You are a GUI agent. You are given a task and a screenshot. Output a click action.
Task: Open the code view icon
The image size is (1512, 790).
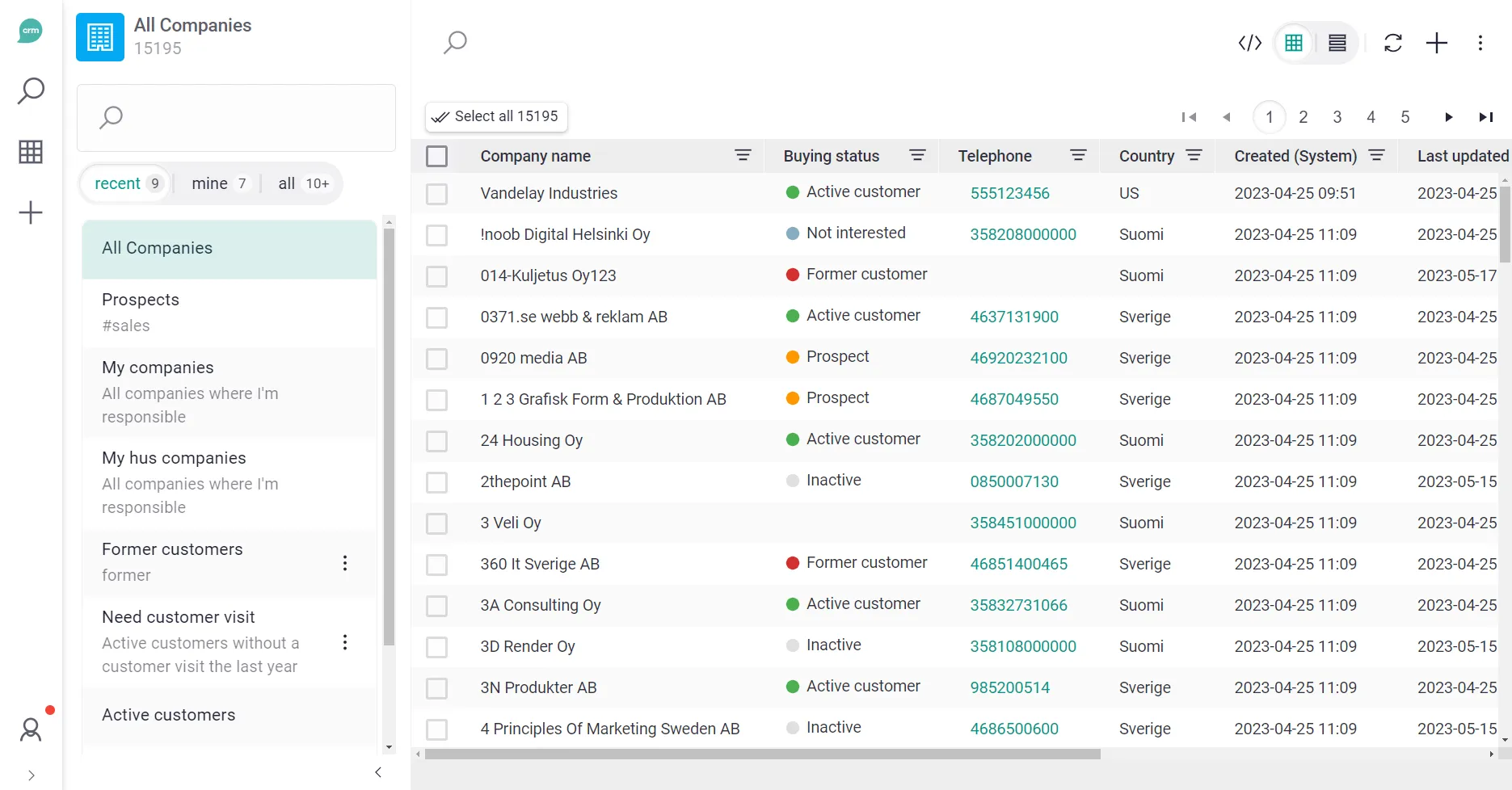click(1249, 43)
